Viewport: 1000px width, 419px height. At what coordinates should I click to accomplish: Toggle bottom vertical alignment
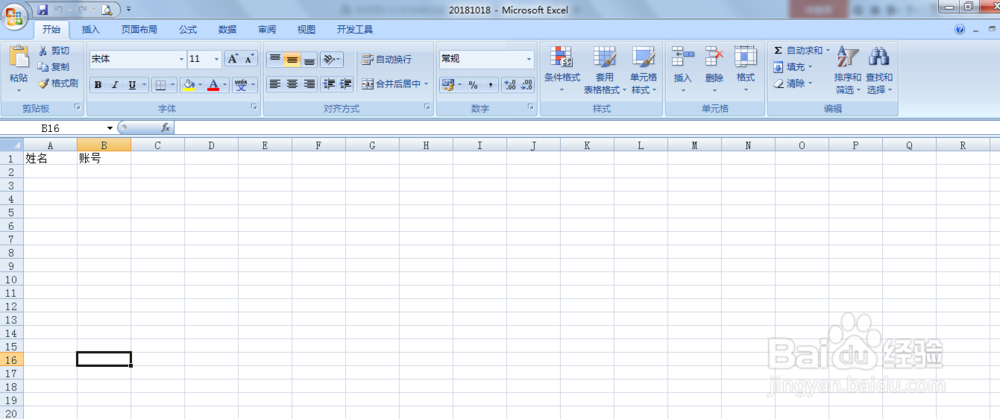(x=309, y=59)
